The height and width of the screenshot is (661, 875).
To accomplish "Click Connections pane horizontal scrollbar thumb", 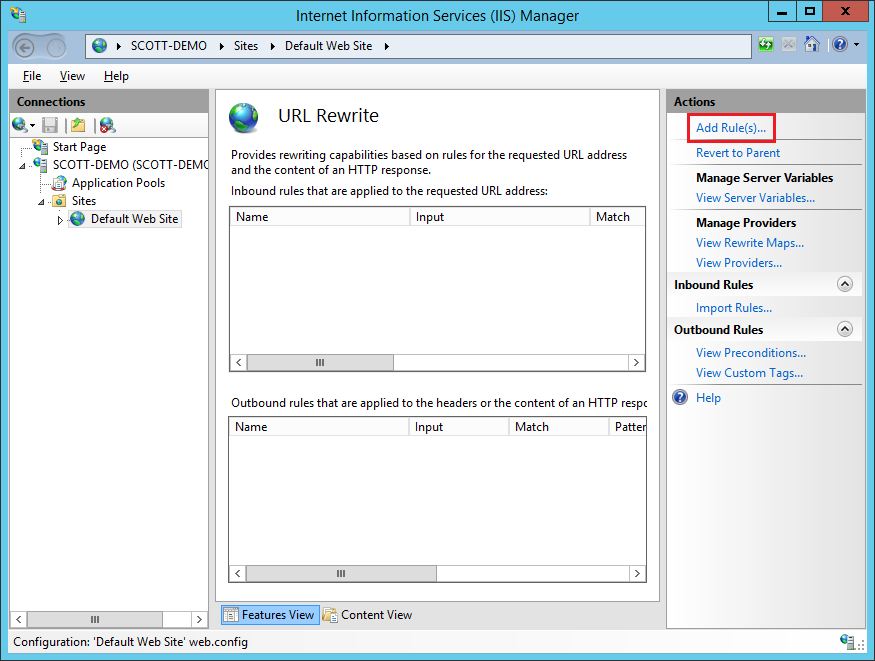I will [x=95, y=619].
